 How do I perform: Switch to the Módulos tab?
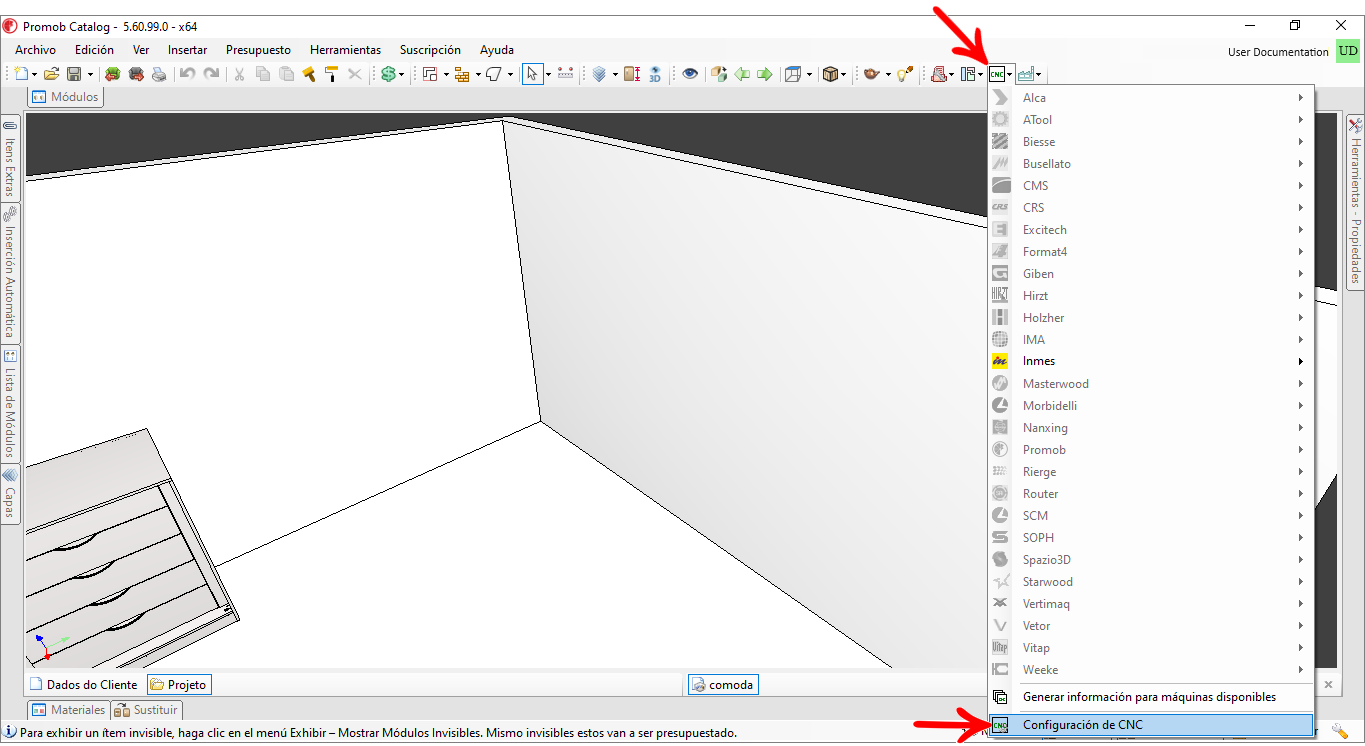[x=65, y=97]
